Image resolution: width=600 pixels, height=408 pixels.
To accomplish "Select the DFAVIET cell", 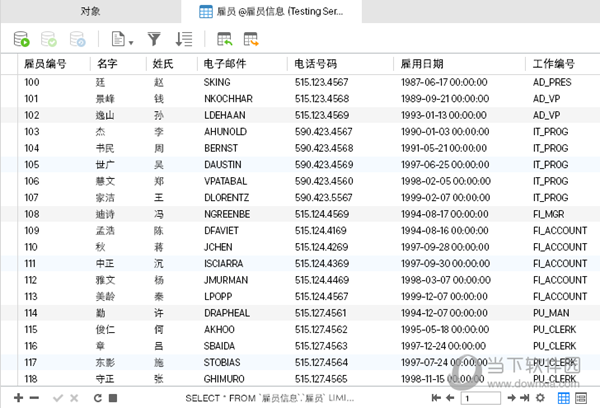I will 221,230.
